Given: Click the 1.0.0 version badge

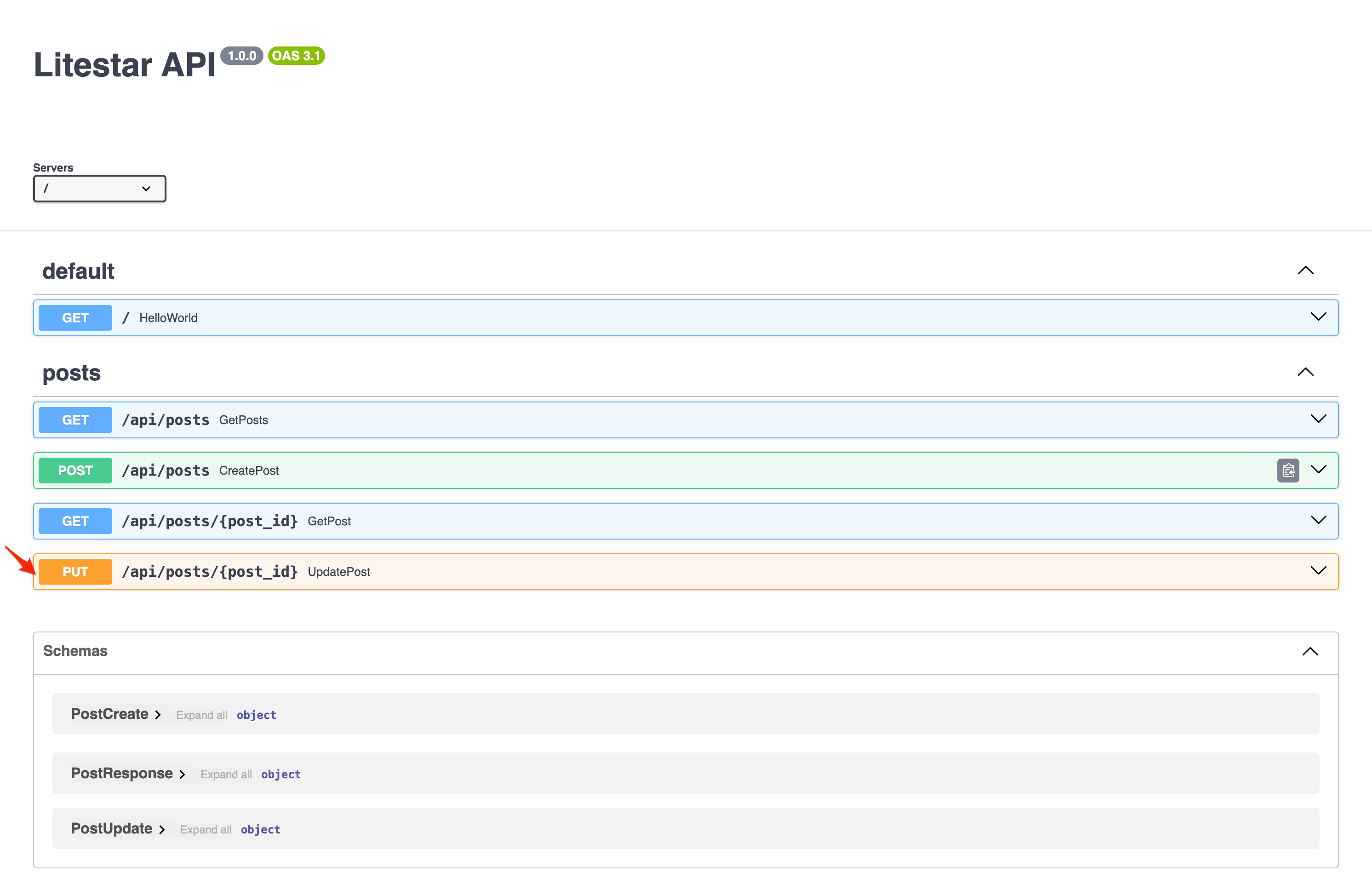Looking at the screenshot, I should [242, 56].
